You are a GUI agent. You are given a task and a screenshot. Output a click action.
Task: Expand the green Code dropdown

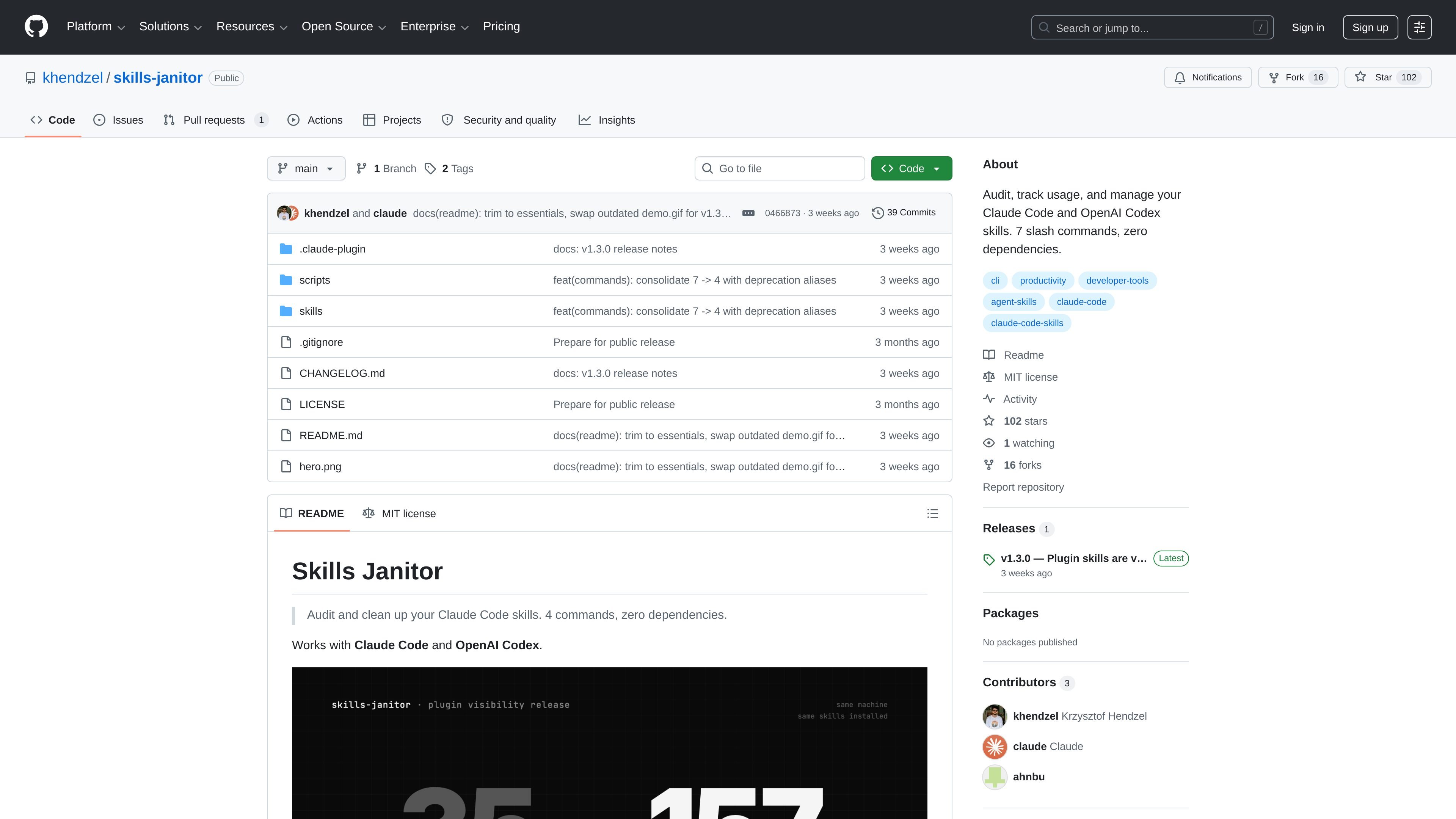click(x=911, y=168)
